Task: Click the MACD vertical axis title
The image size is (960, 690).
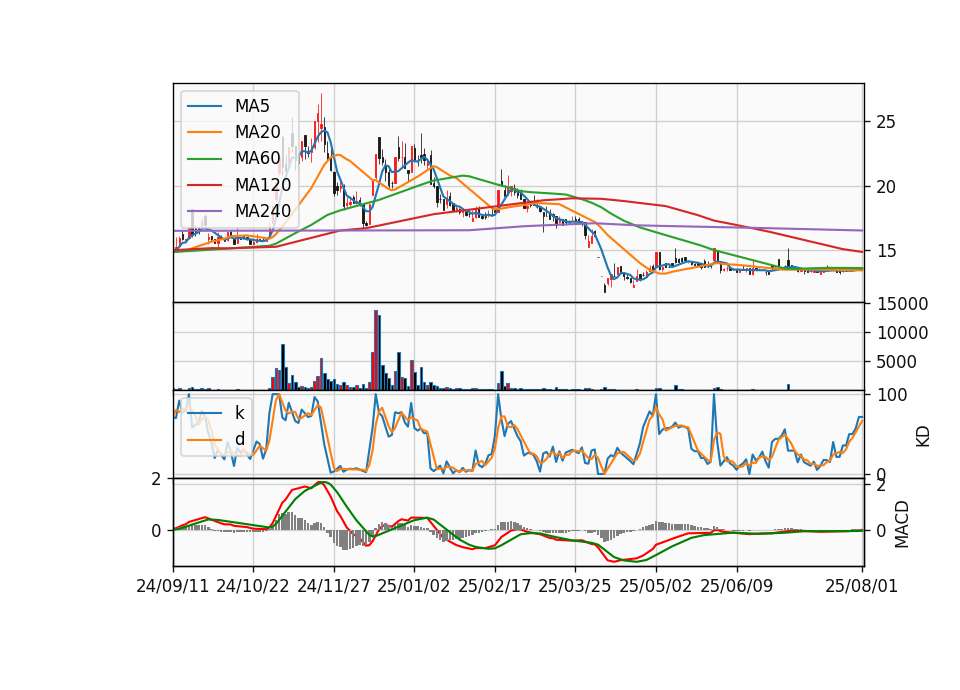Action: pyautogui.click(x=902, y=524)
